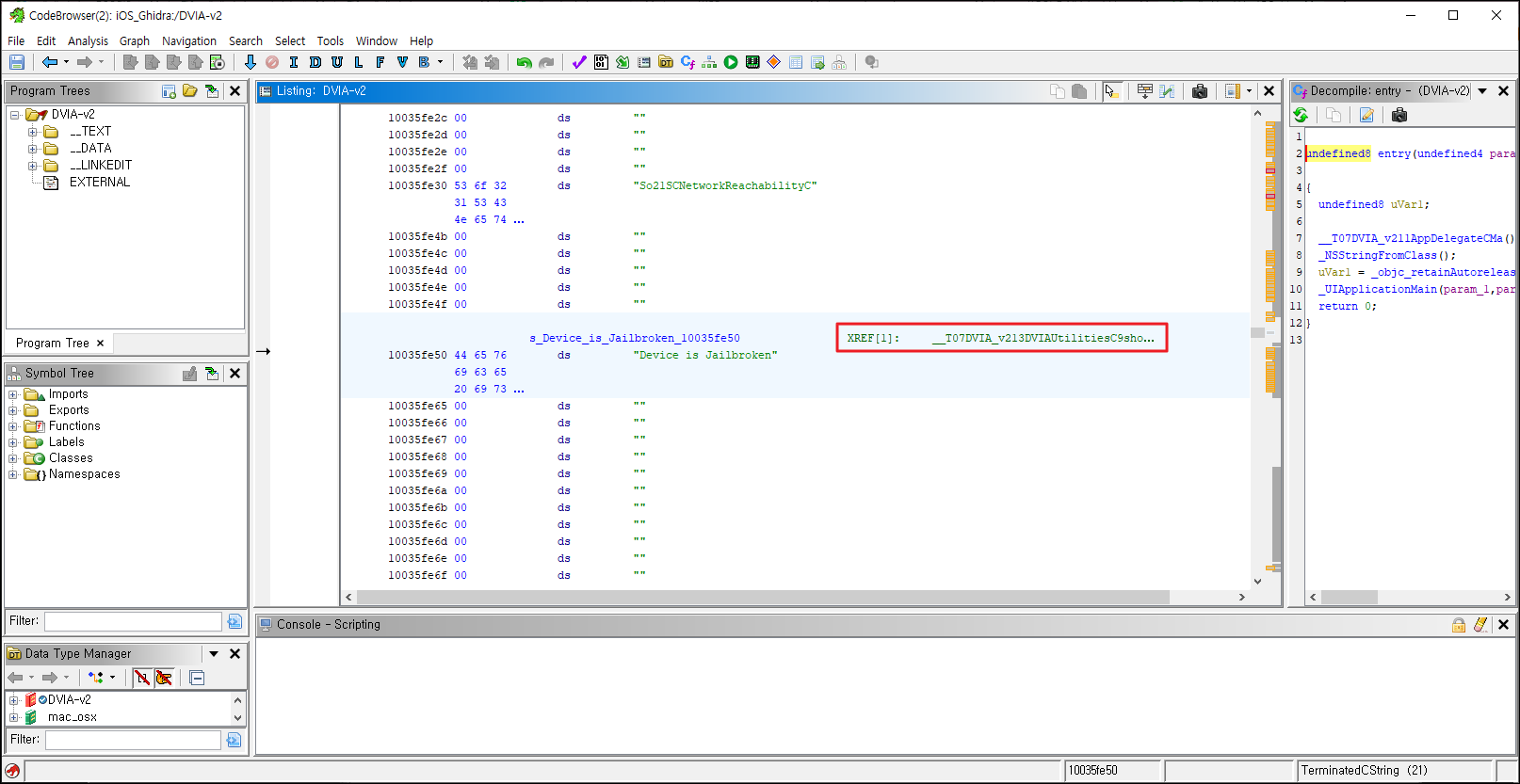The image size is (1520, 784).
Task: Collapse the DVIA-v2 program tree root
Action: [x=15, y=115]
